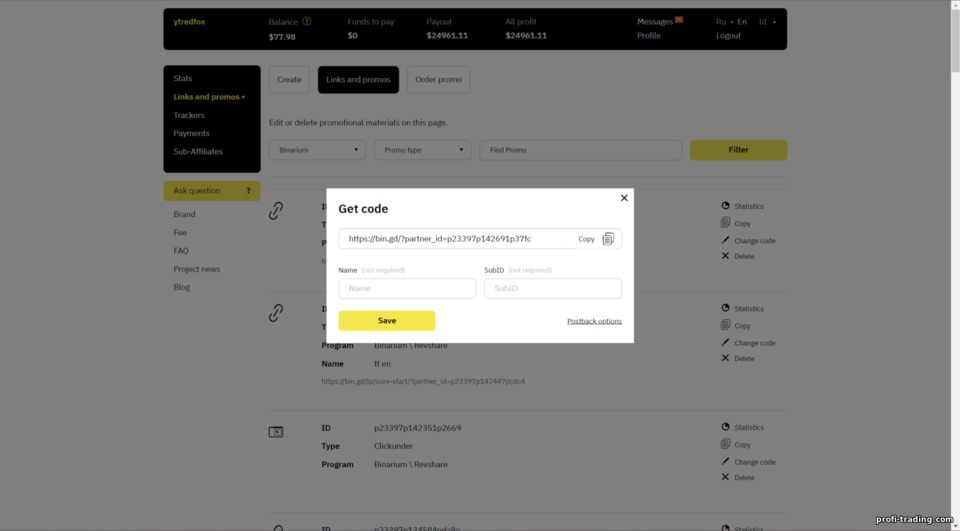Click the Balance amount $77.98
Viewport: 960px width, 531px height.
point(282,37)
